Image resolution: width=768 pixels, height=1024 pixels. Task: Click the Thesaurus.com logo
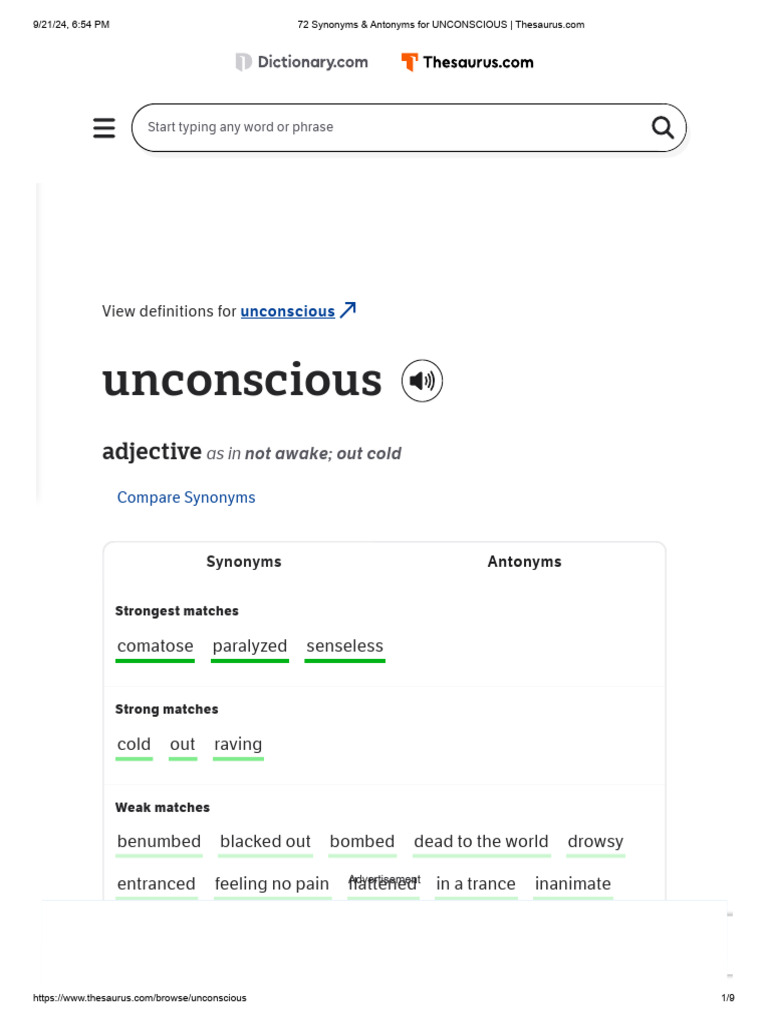click(x=467, y=62)
